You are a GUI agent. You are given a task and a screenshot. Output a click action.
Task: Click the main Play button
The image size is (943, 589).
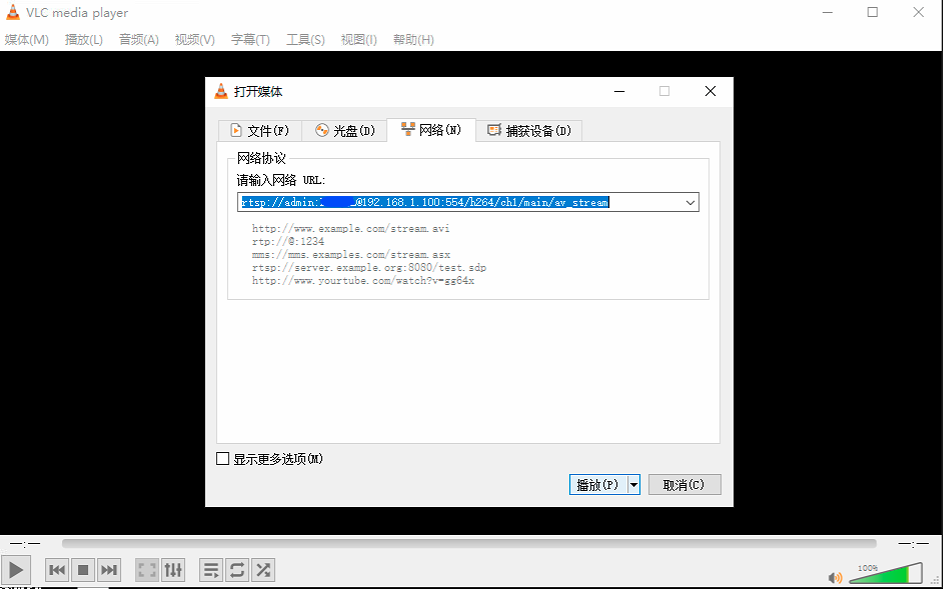[16, 570]
